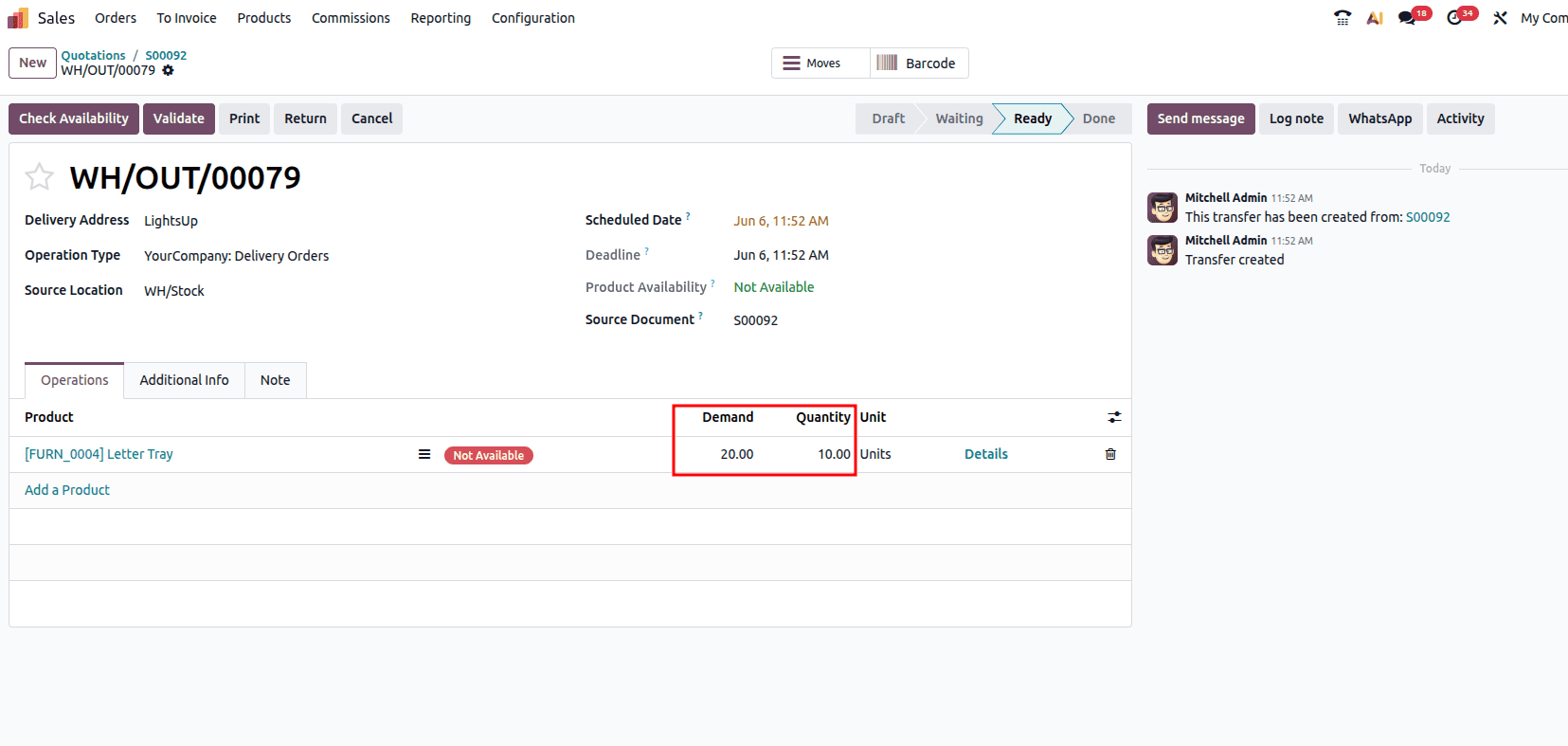1568x746 pixels.
Task: Go to Quotations breadcrumb
Action: [94, 55]
